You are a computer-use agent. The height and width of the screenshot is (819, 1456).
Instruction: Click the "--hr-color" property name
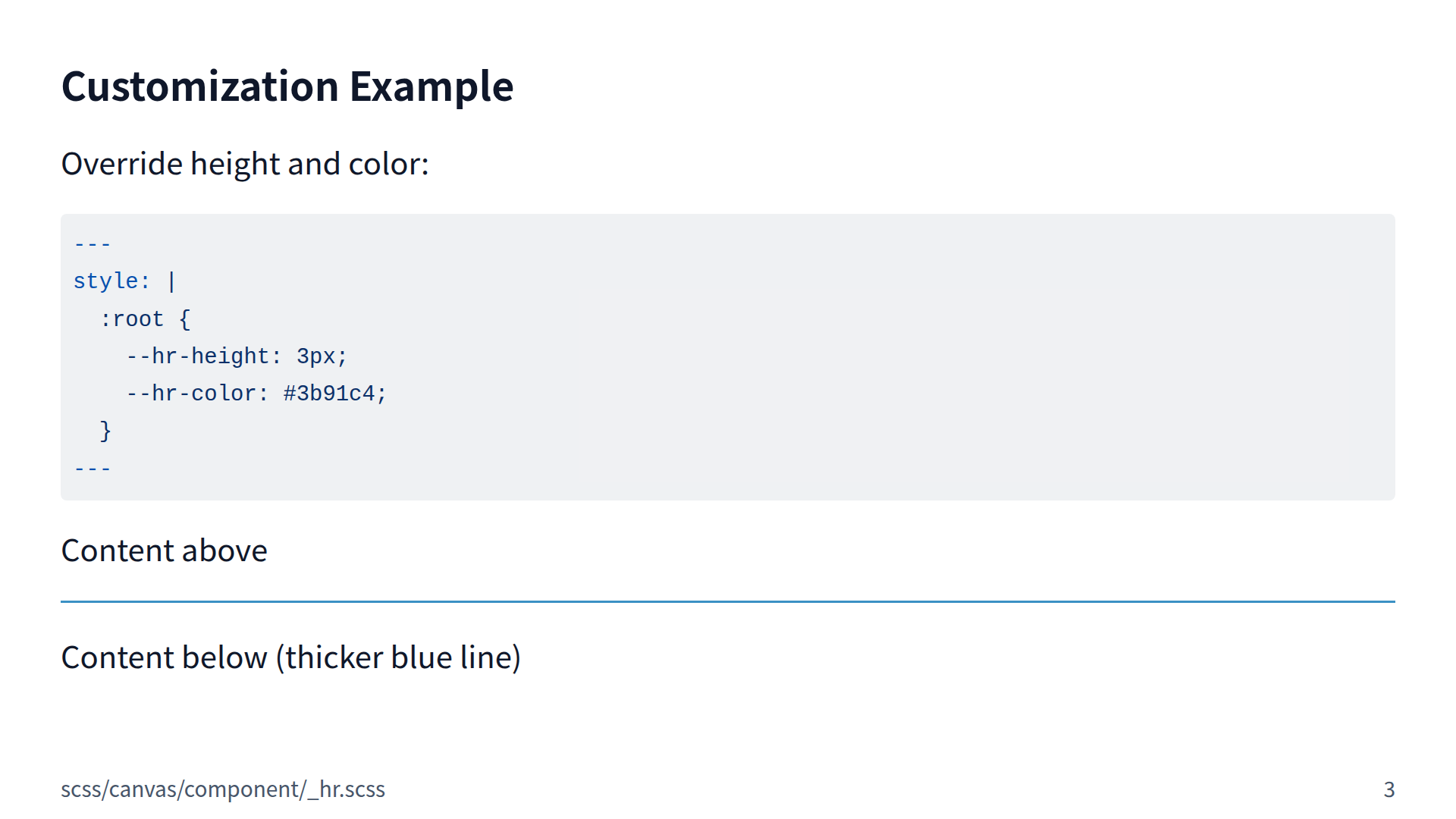191,394
